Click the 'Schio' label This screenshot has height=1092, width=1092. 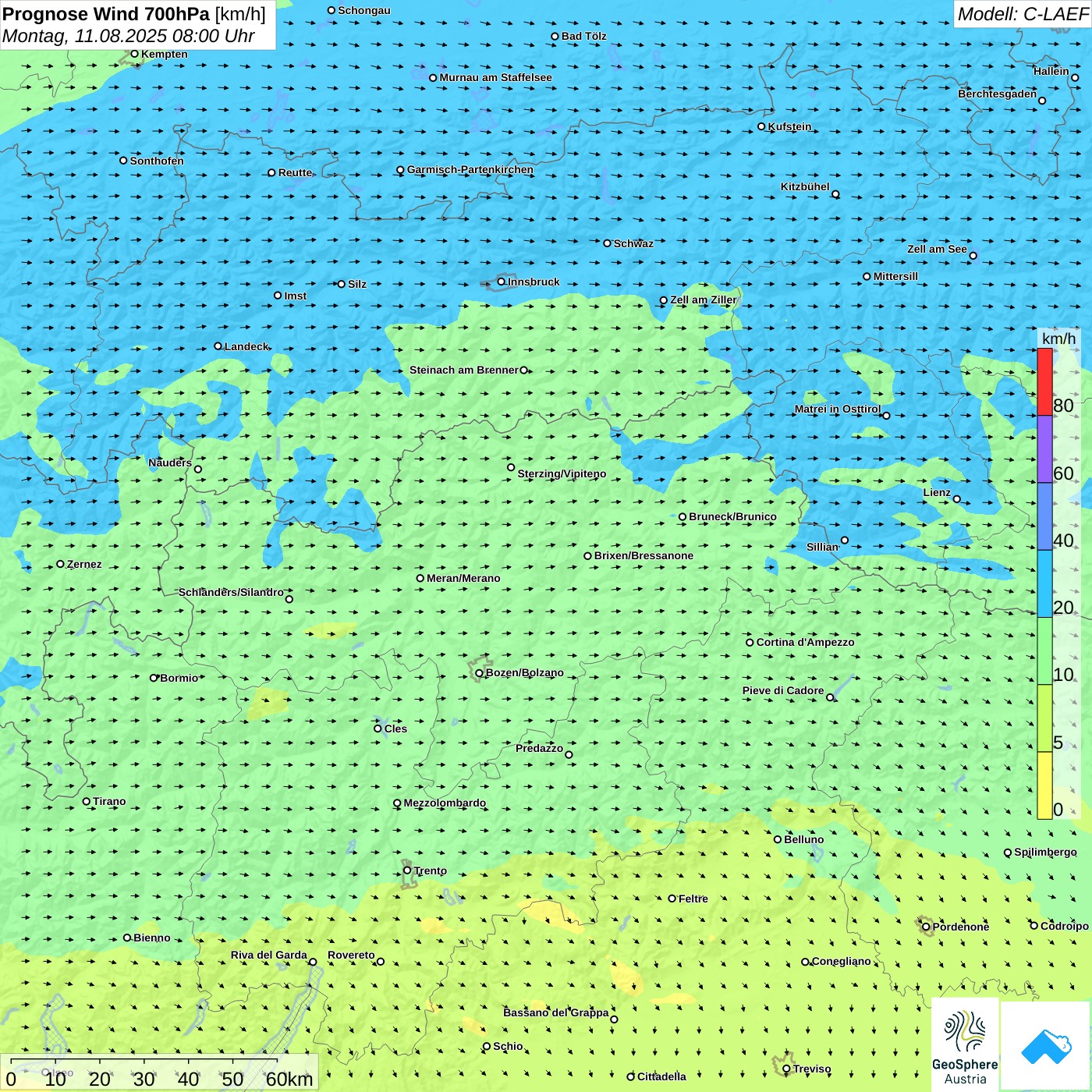tap(508, 1046)
